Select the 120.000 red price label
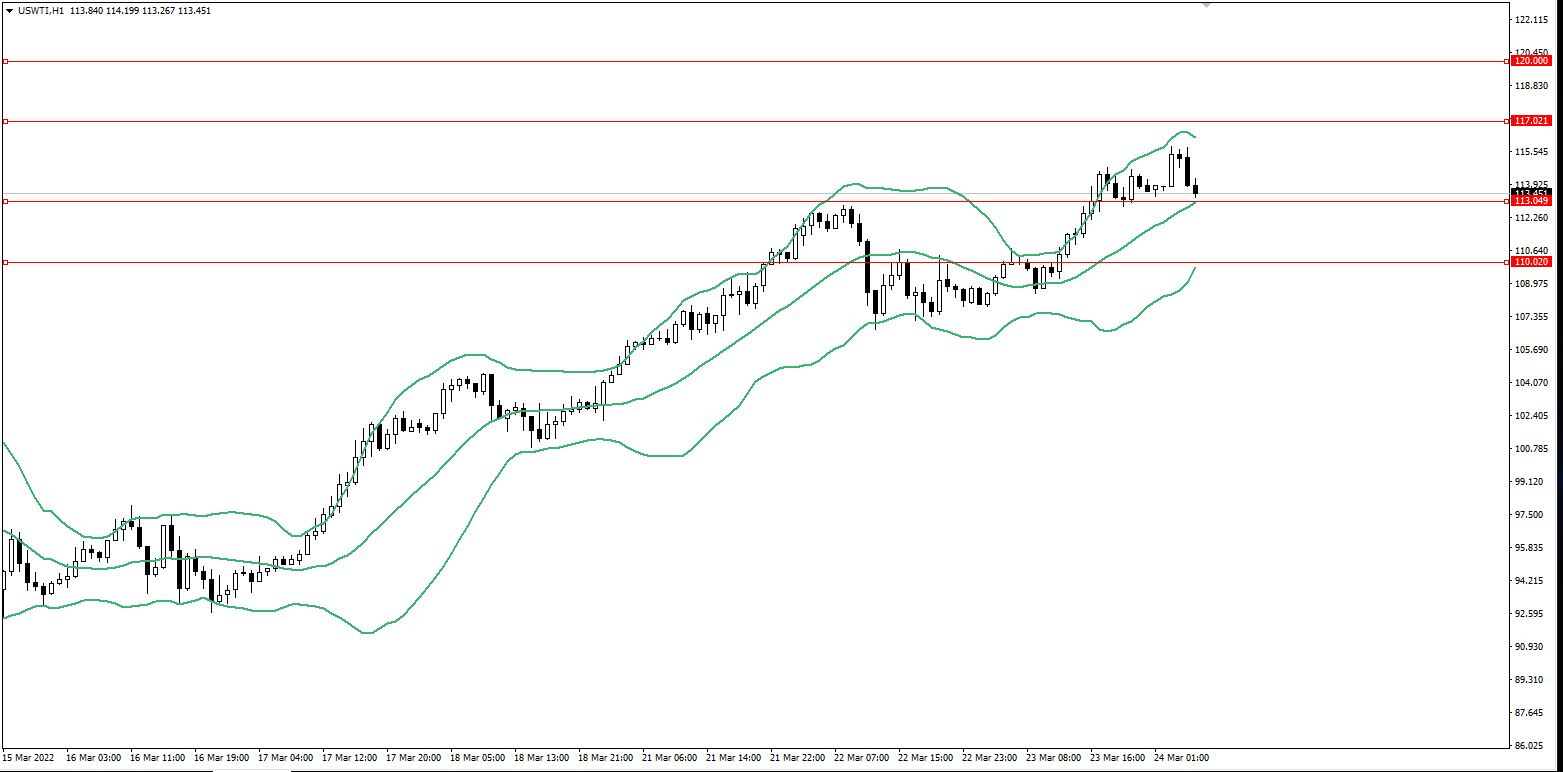This screenshot has width=1563, height=772. point(1531,61)
